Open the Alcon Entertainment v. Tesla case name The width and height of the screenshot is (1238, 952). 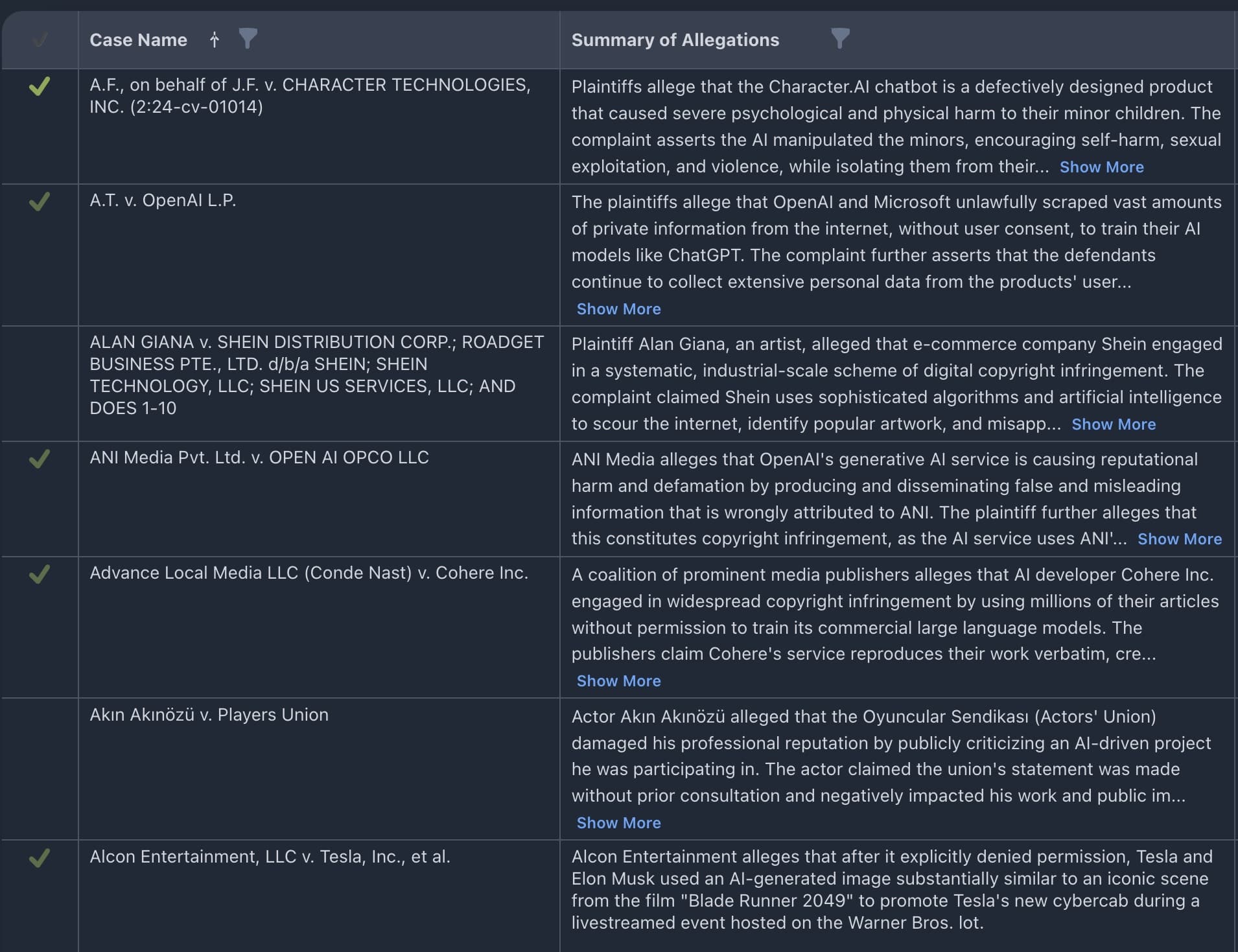(270, 857)
